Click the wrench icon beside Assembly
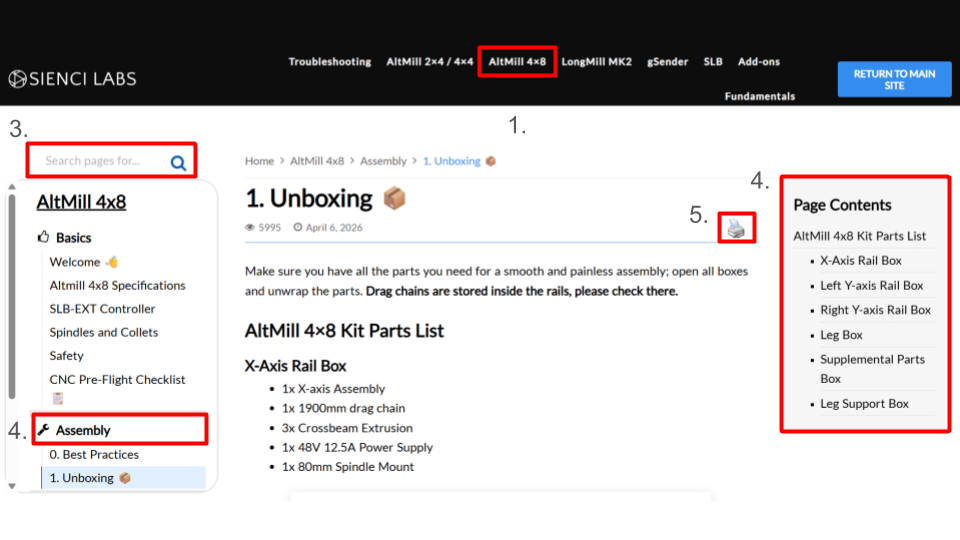 click(x=43, y=430)
